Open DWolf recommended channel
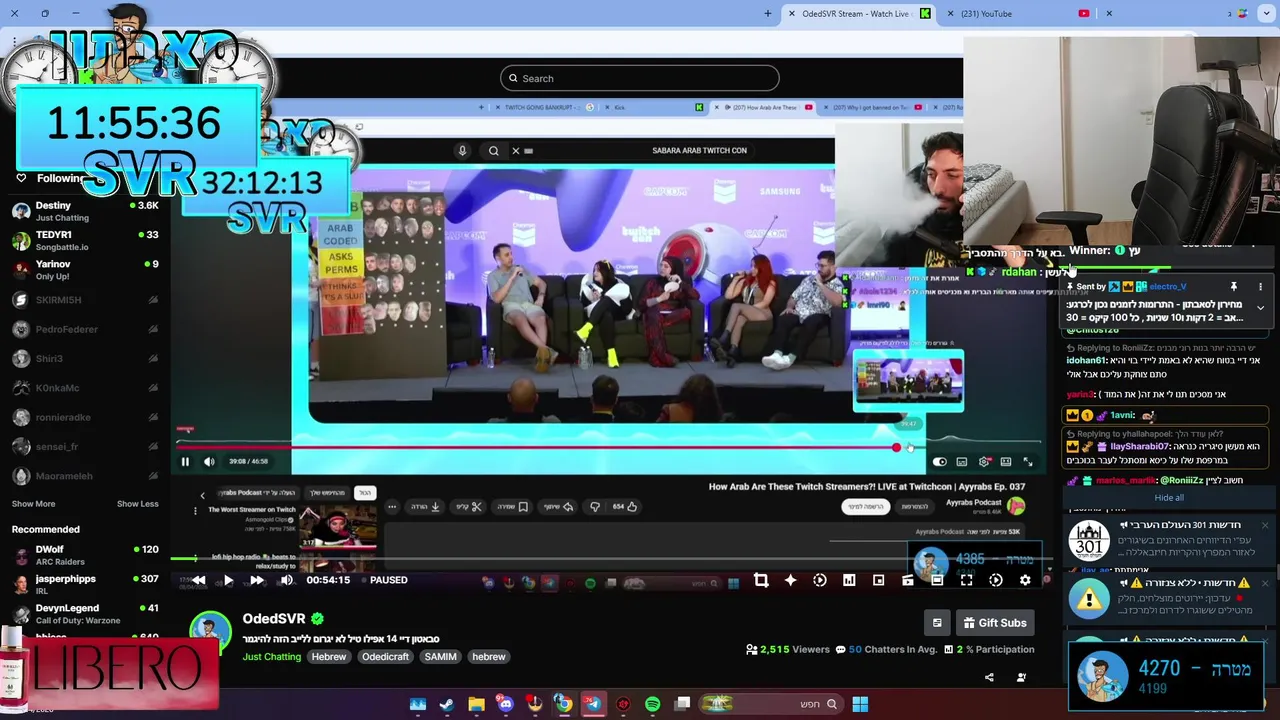The image size is (1280, 720). [85, 555]
